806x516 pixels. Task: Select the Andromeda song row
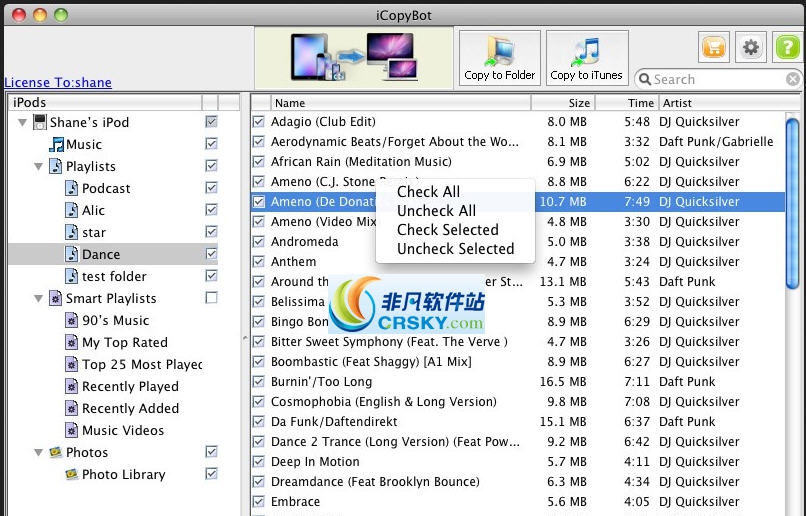click(x=518, y=242)
